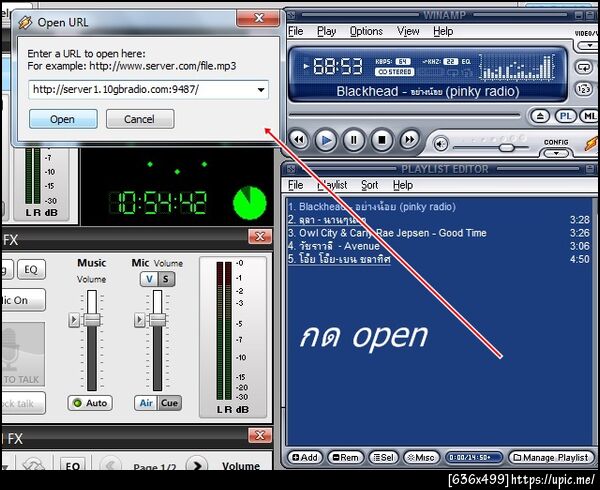Close the upper FX panel
The height and width of the screenshot is (490, 600).
pyautogui.click(x=260, y=236)
